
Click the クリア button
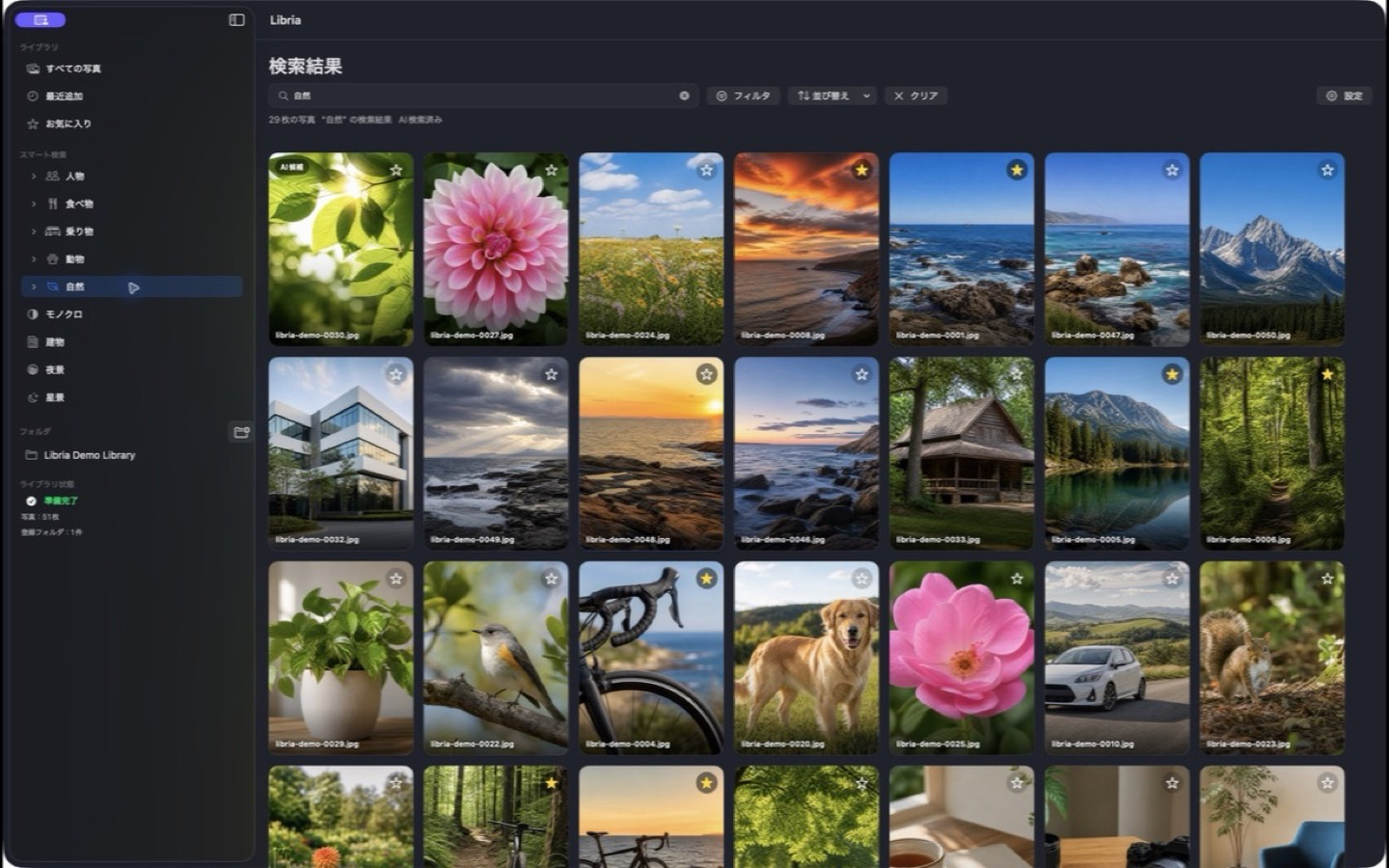916,95
